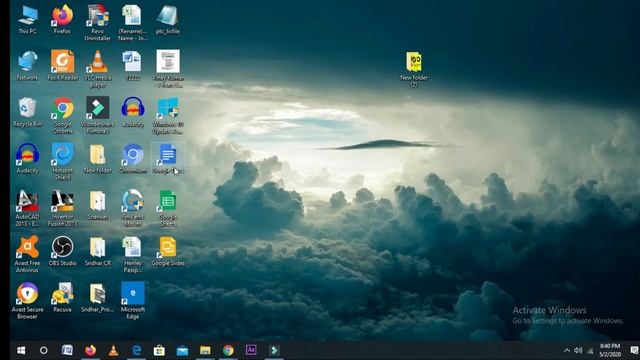Open Edge from the taskbar
640x360 pixels.
click(x=136, y=350)
